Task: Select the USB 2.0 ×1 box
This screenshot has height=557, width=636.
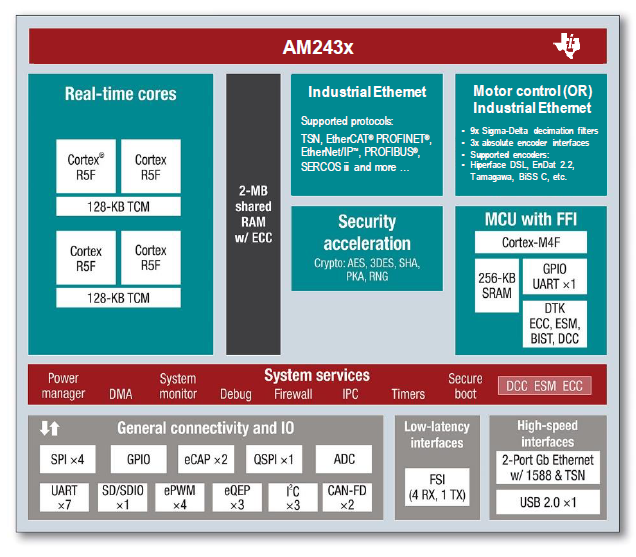Action: (547, 502)
